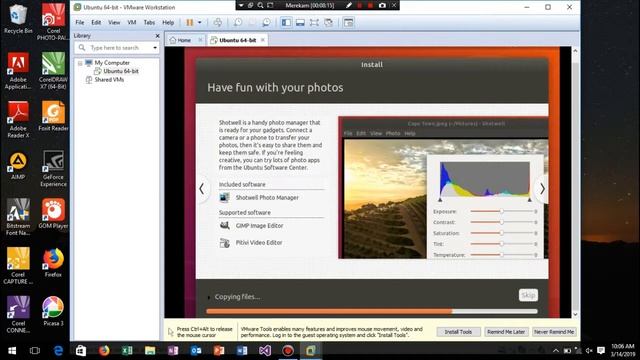Click the Install Tools button
Screen dimensions: 640x360
click(x=458, y=332)
